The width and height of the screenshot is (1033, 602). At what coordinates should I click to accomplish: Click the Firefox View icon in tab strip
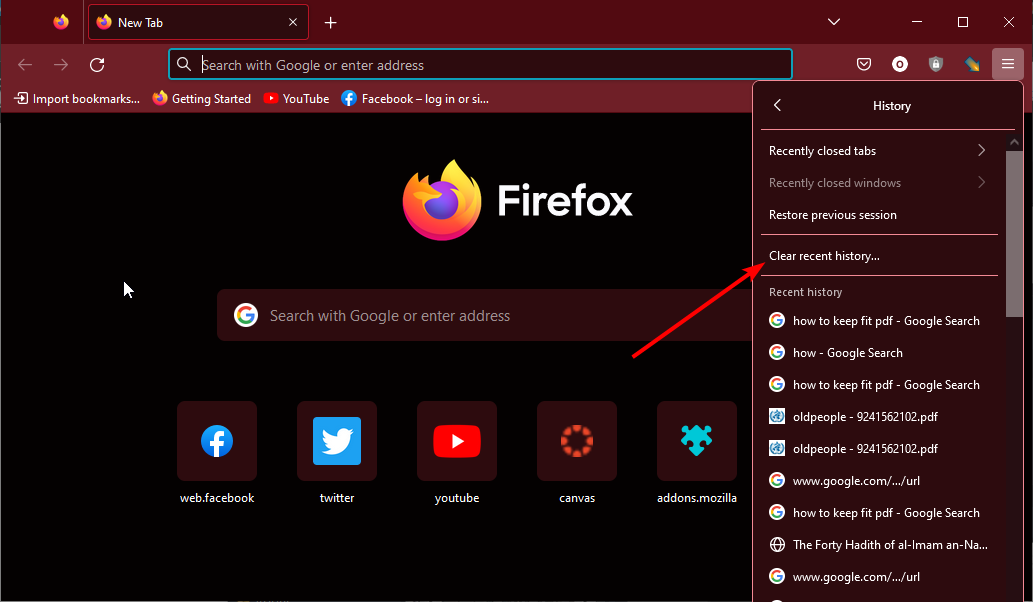tap(61, 22)
